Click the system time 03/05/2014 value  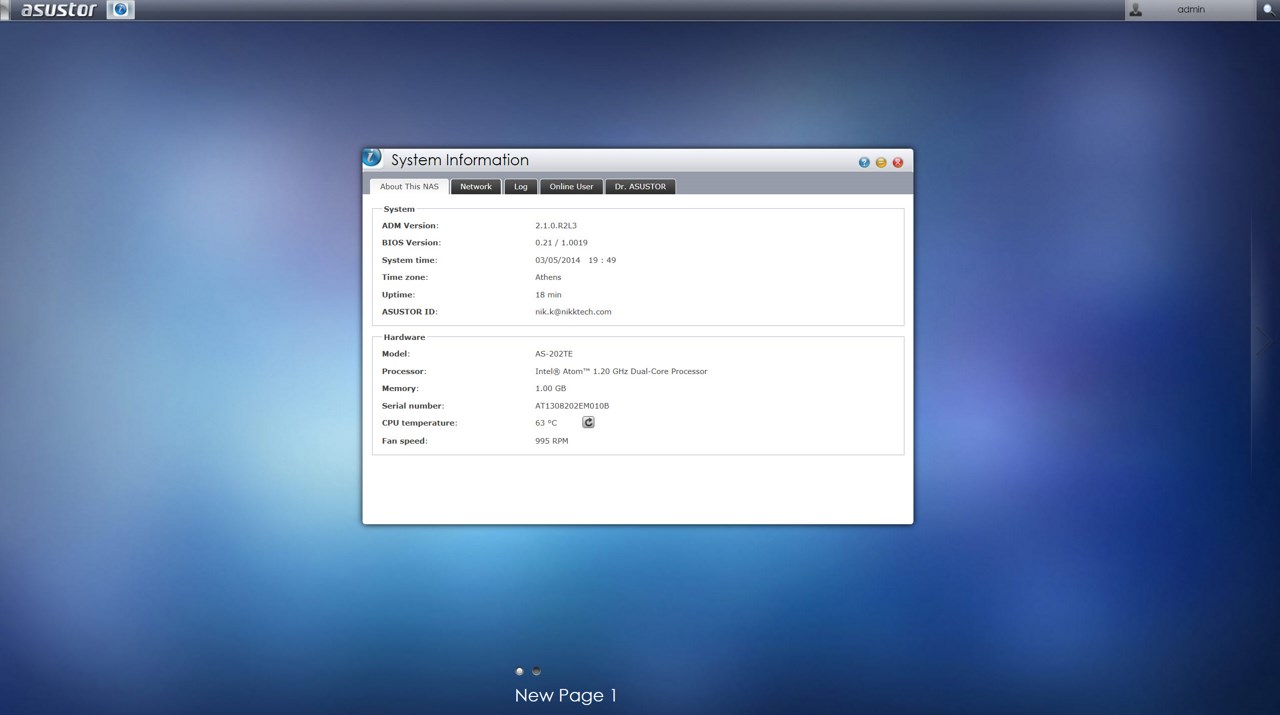click(x=576, y=260)
